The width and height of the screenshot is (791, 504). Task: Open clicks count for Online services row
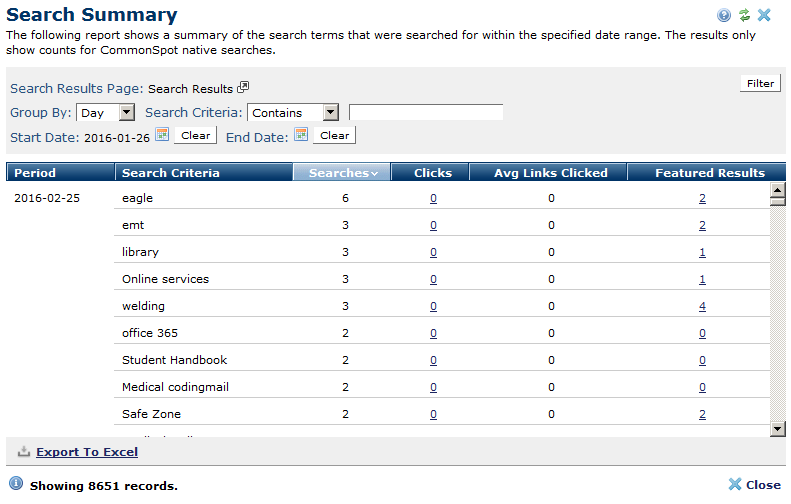[433, 279]
